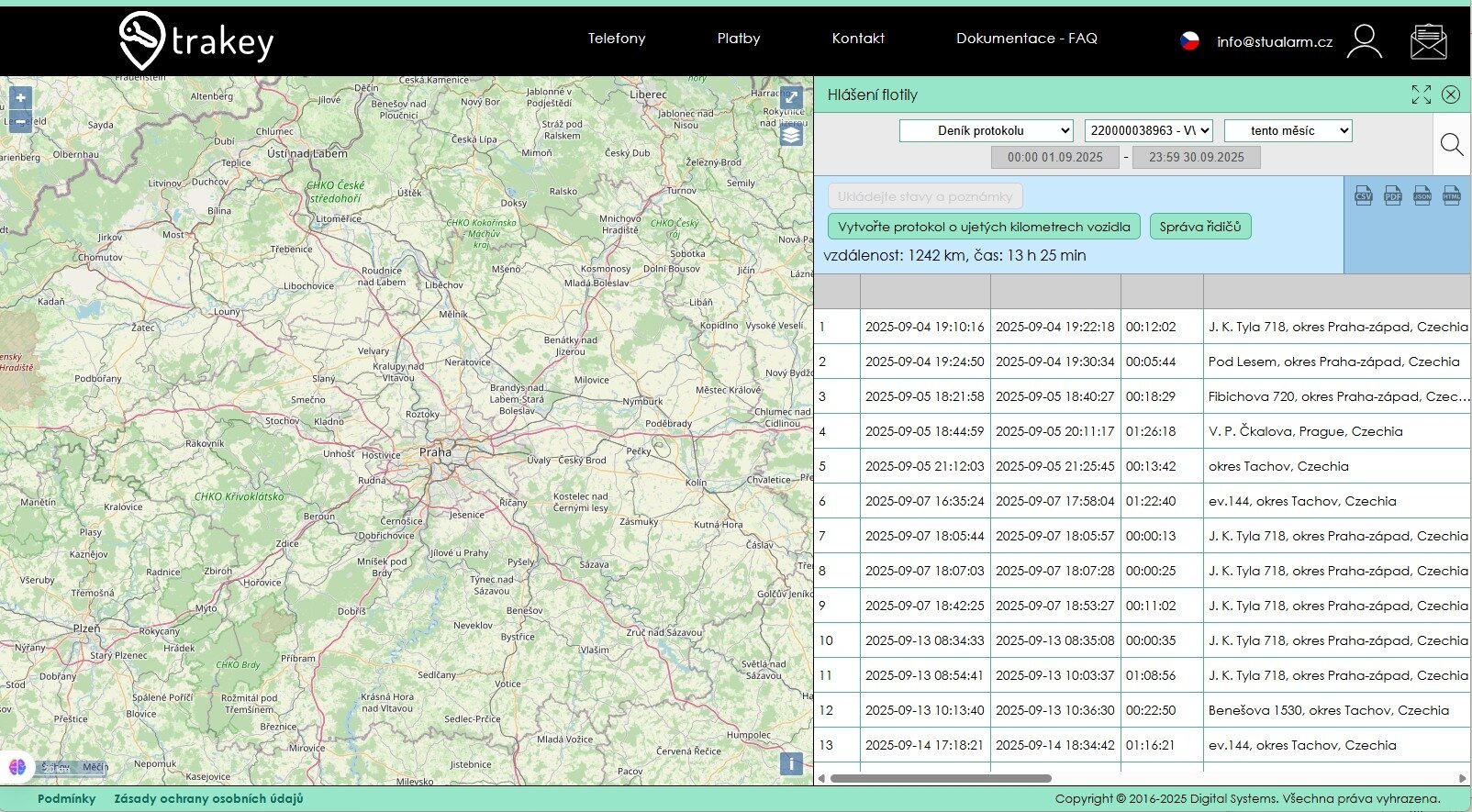The height and width of the screenshot is (812, 1472).
Task: Export report as CSV file
Action: pyautogui.click(x=1364, y=195)
